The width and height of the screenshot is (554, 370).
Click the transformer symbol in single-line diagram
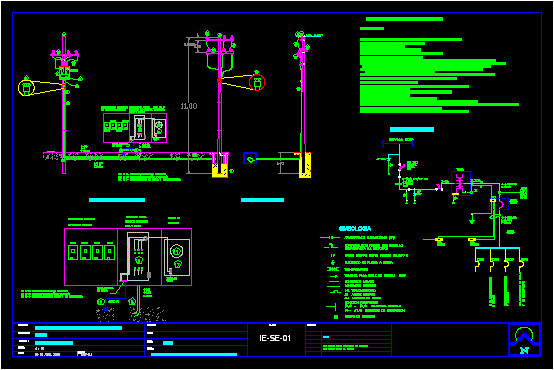click(x=461, y=183)
